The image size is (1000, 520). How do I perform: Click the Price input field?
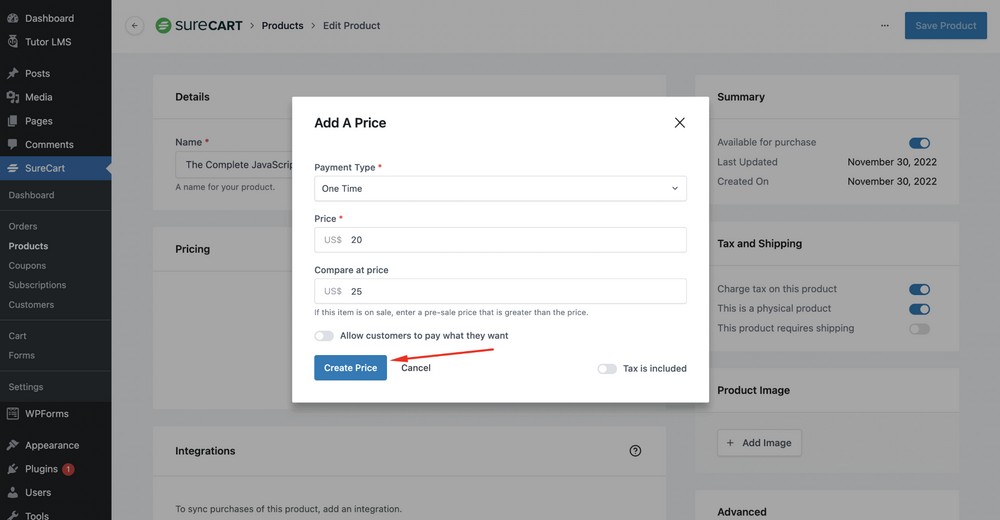500,240
